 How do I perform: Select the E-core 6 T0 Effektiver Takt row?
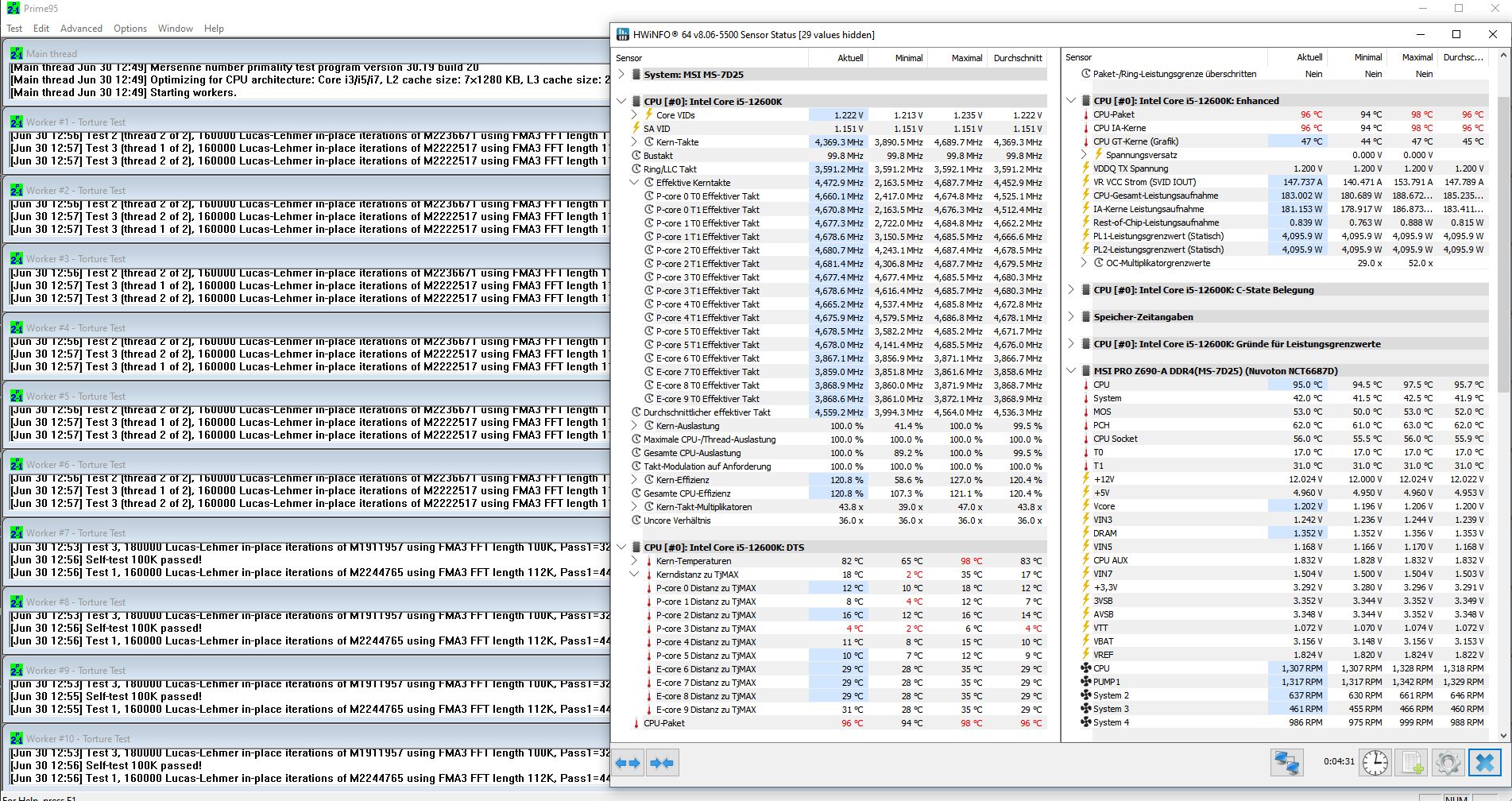tap(830, 358)
